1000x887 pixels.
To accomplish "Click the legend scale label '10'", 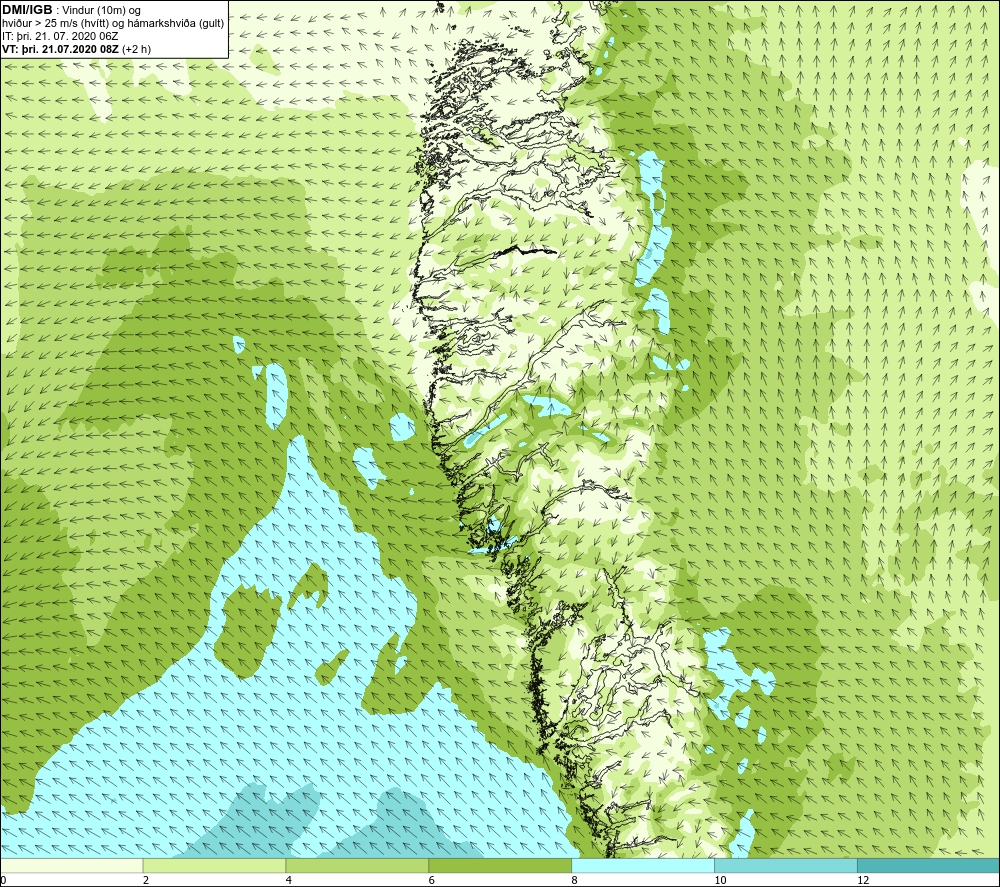I will coord(720,880).
